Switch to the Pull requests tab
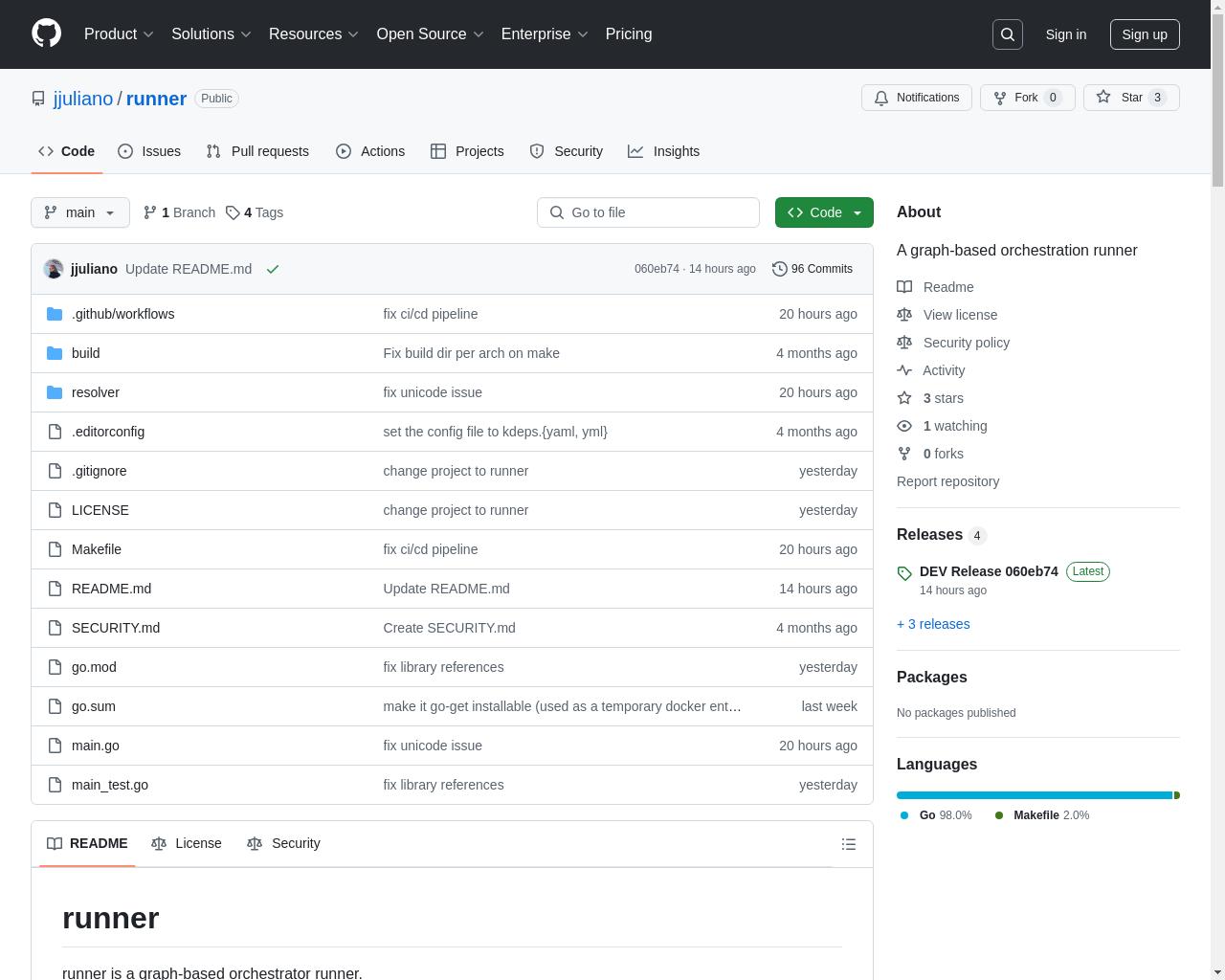The height and width of the screenshot is (980, 1225). point(257,151)
